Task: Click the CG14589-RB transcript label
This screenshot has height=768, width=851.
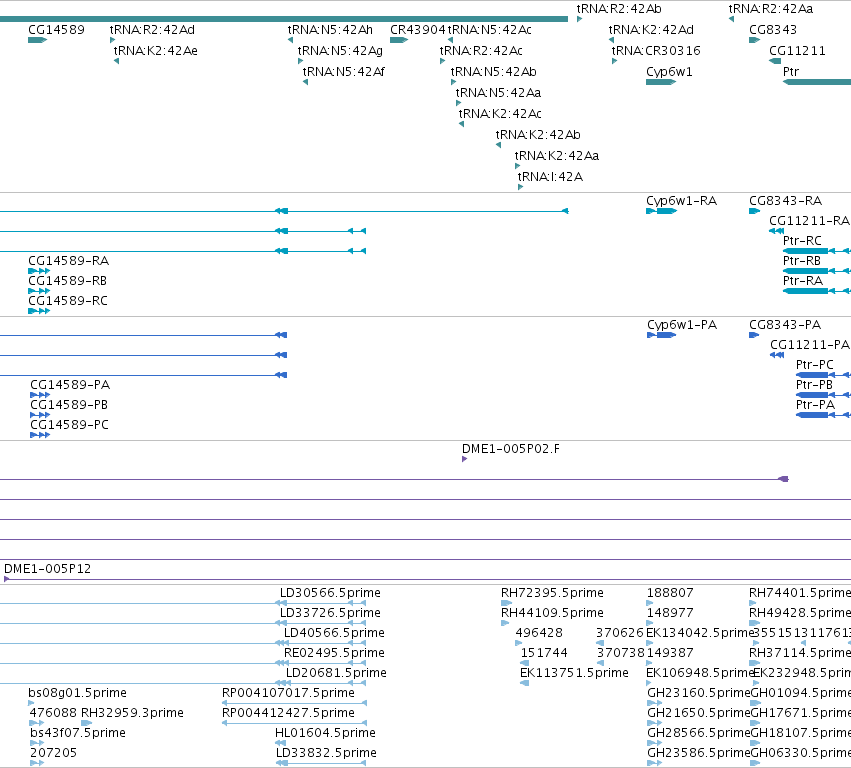Action: click(68, 281)
